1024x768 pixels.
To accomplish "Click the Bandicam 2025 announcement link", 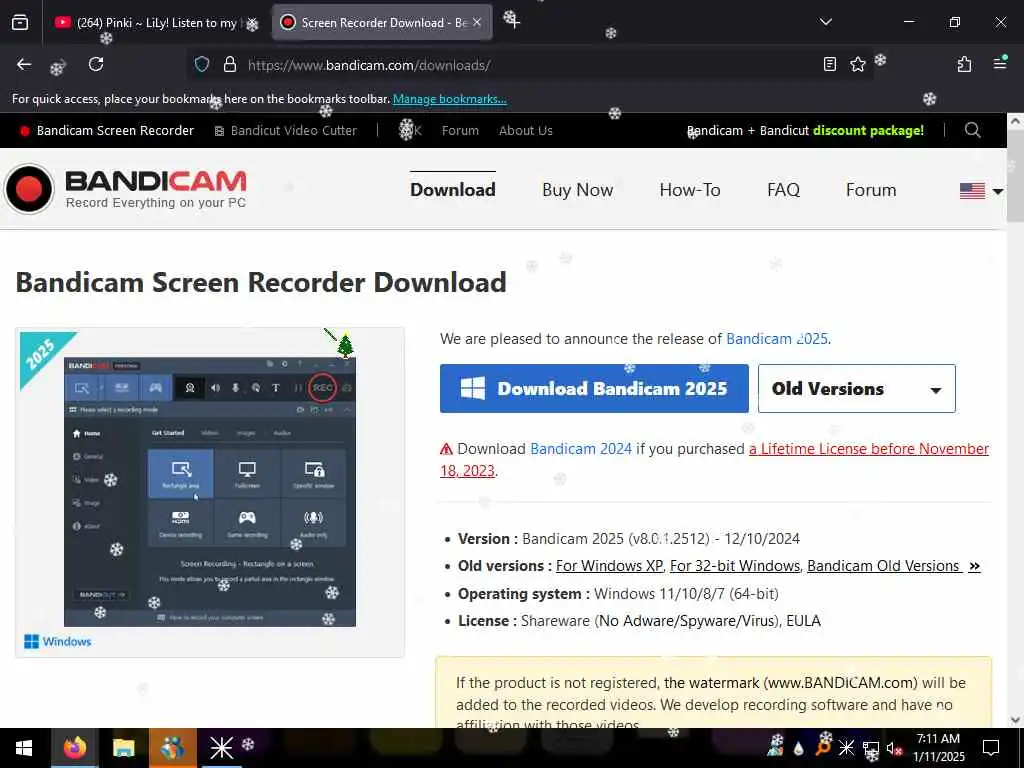I will coord(777,339).
